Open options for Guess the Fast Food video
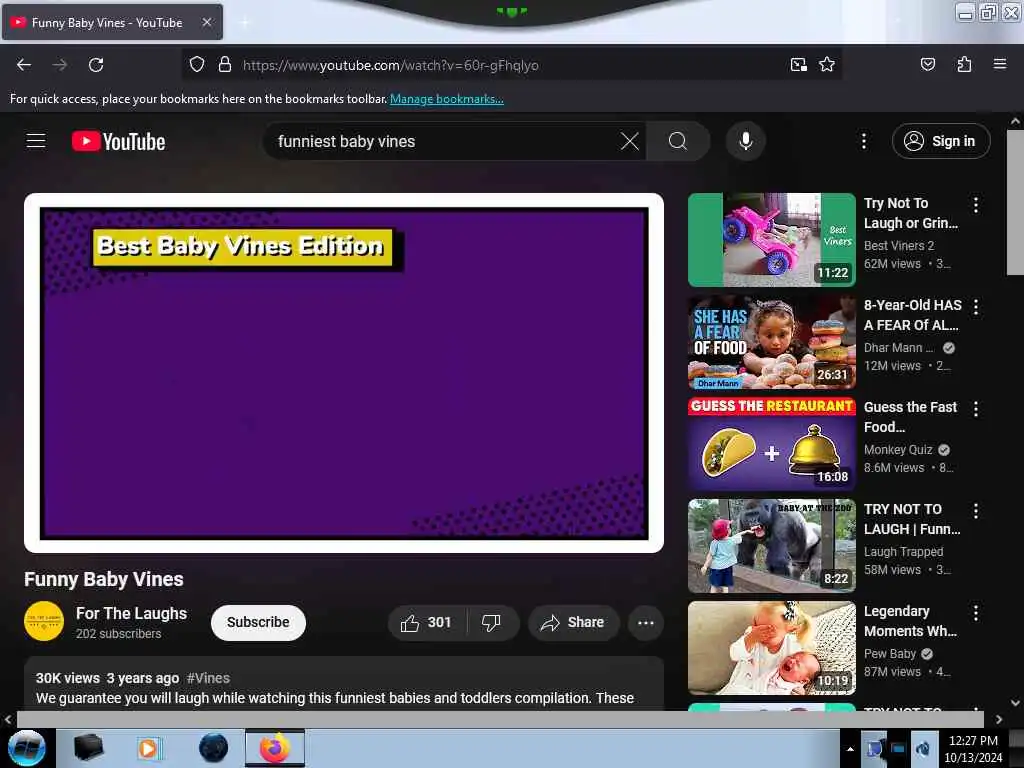The height and width of the screenshot is (768, 1024). pos(976,409)
